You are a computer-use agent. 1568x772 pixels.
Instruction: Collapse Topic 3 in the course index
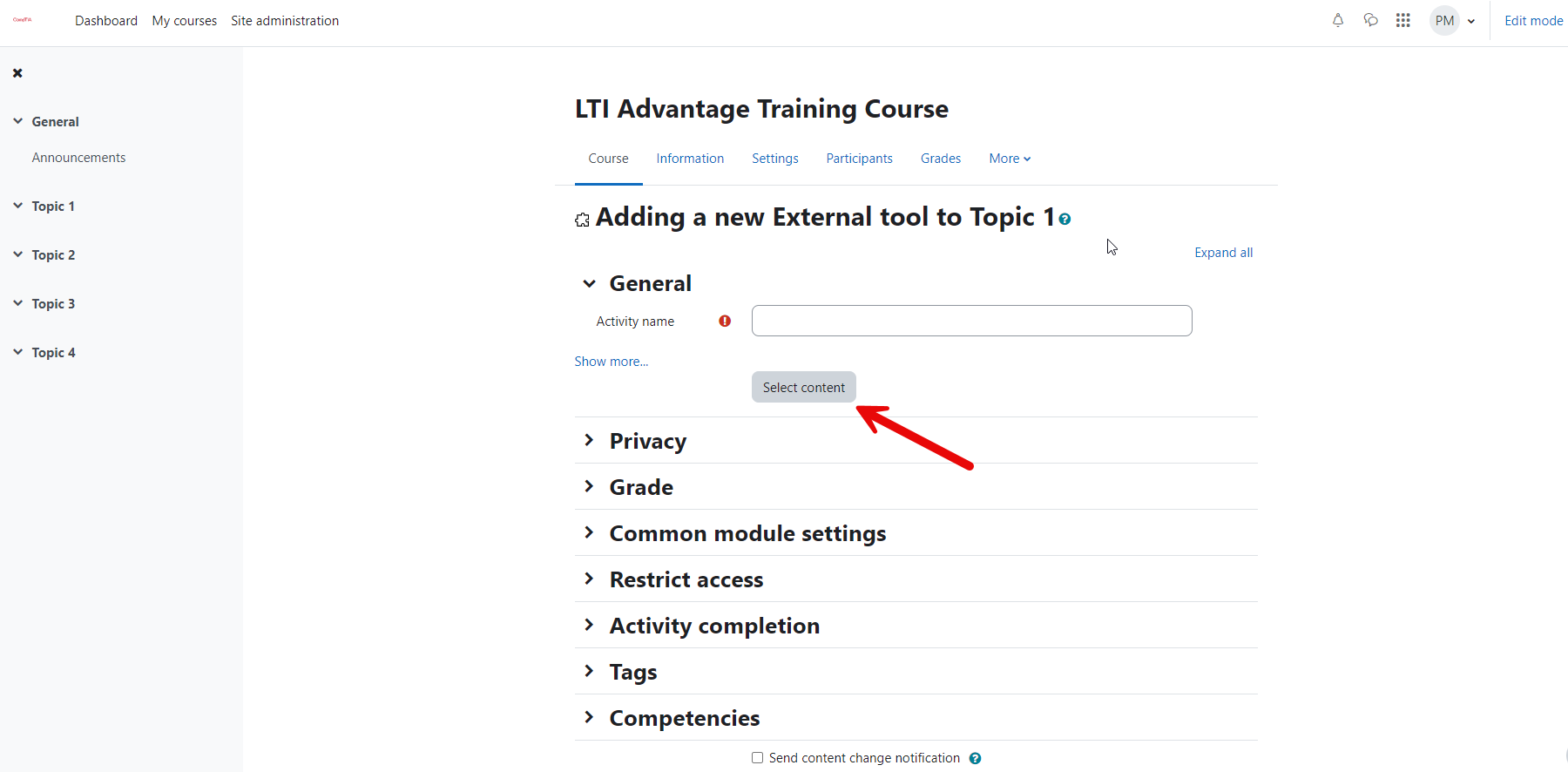click(x=18, y=302)
